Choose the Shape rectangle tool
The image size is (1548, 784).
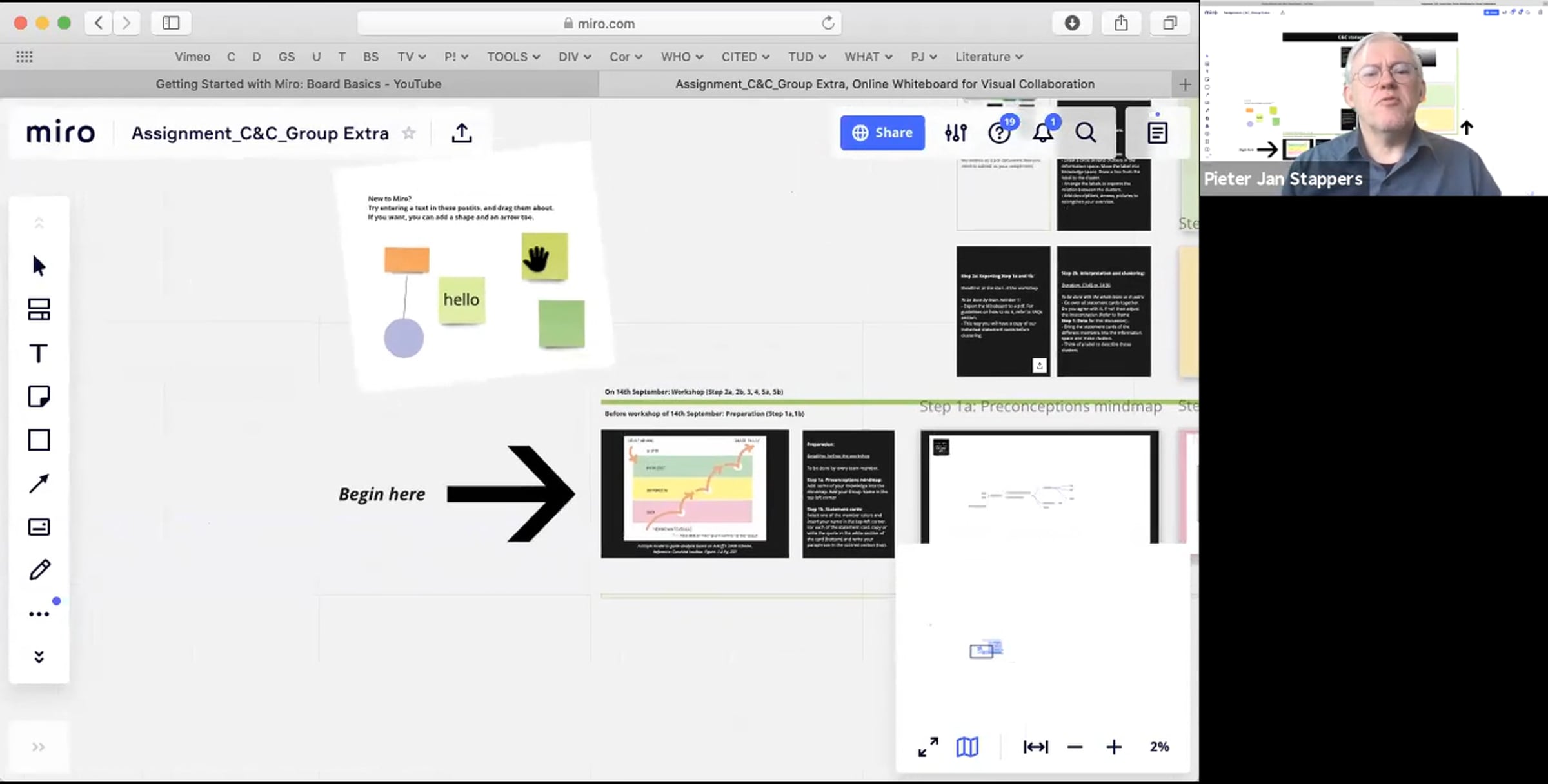[39, 440]
